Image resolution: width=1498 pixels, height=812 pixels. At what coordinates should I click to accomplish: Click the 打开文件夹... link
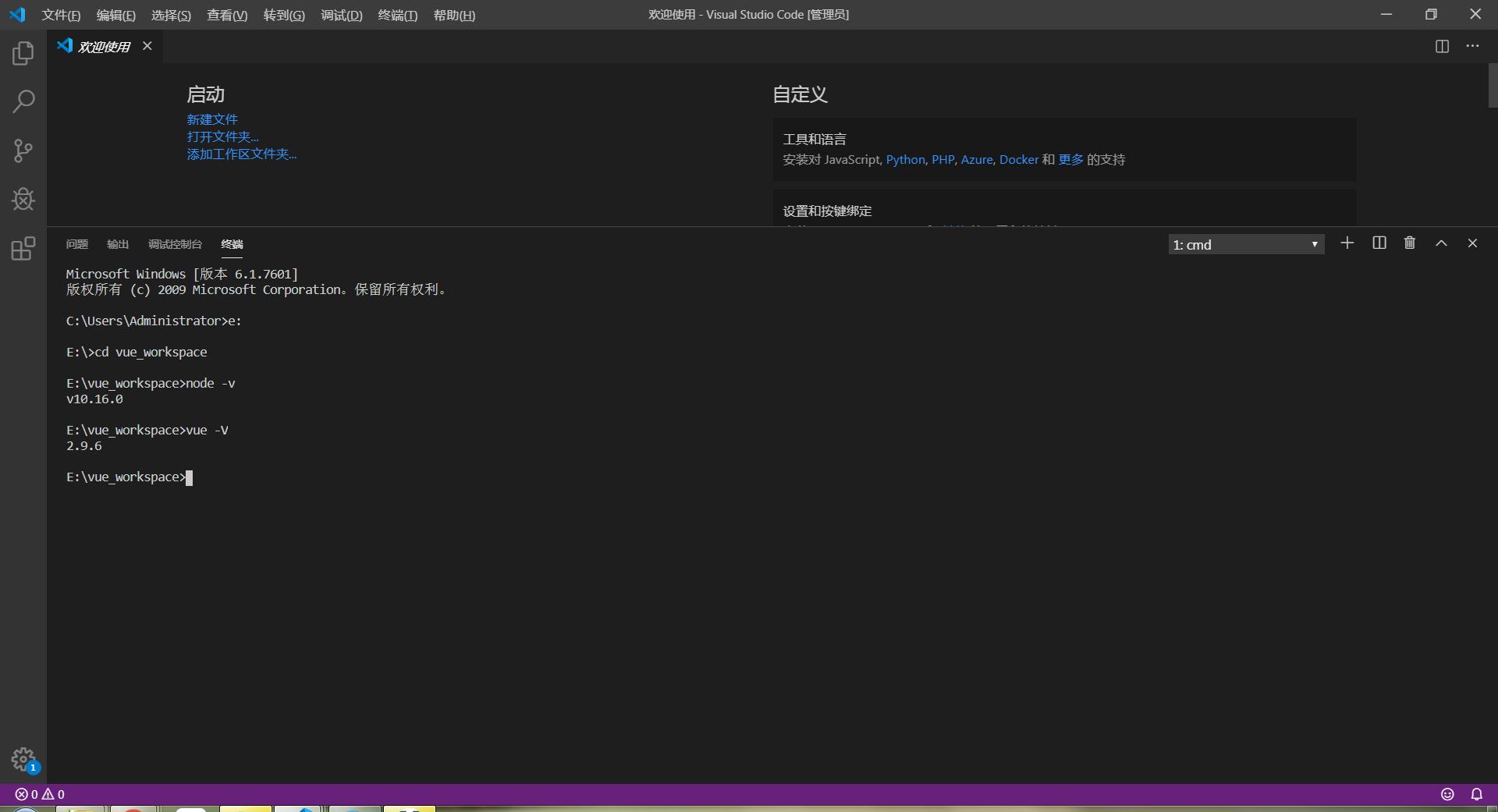click(222, 137)
